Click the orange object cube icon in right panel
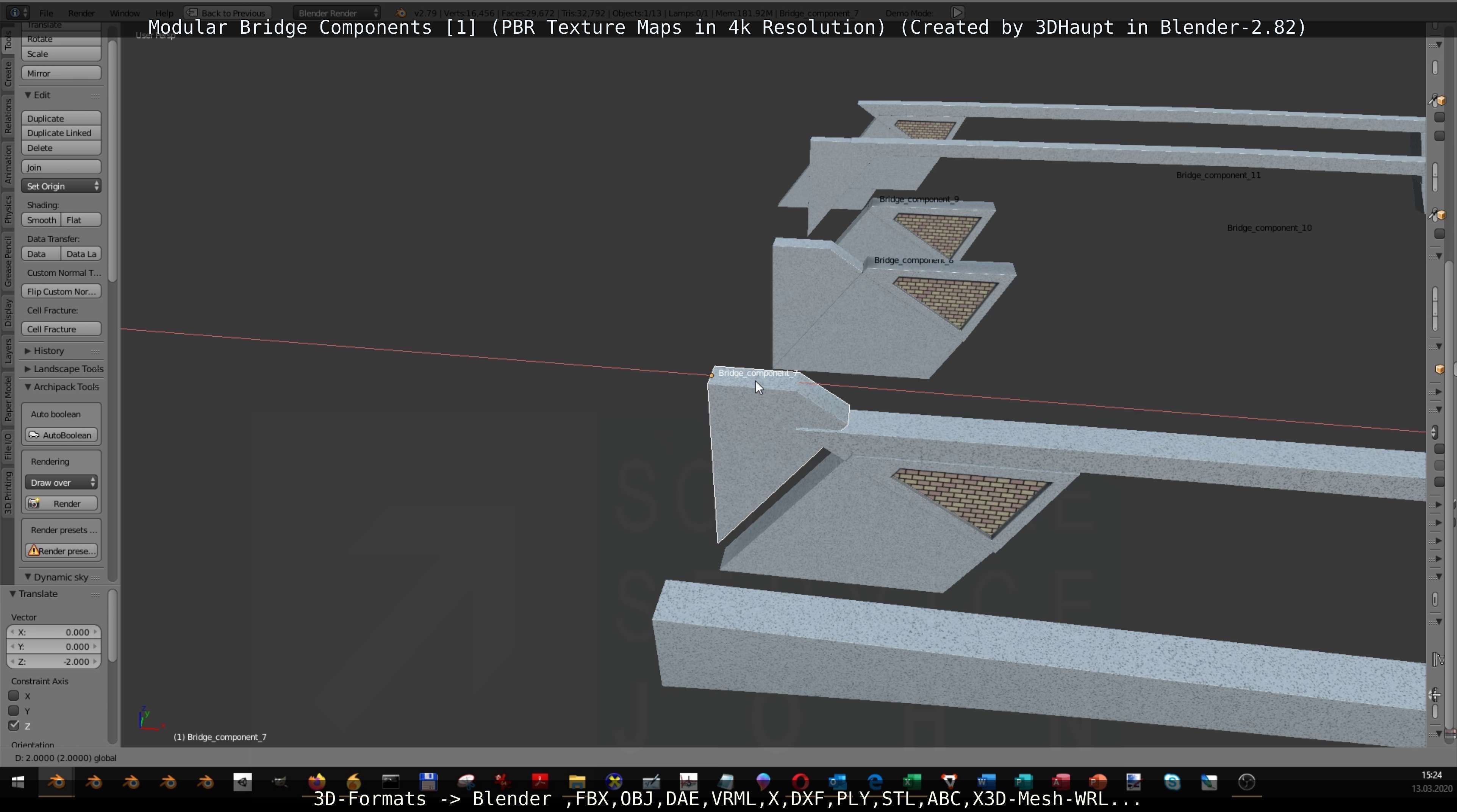Viewport: 1457px width, 812px height. (1440, 369)
